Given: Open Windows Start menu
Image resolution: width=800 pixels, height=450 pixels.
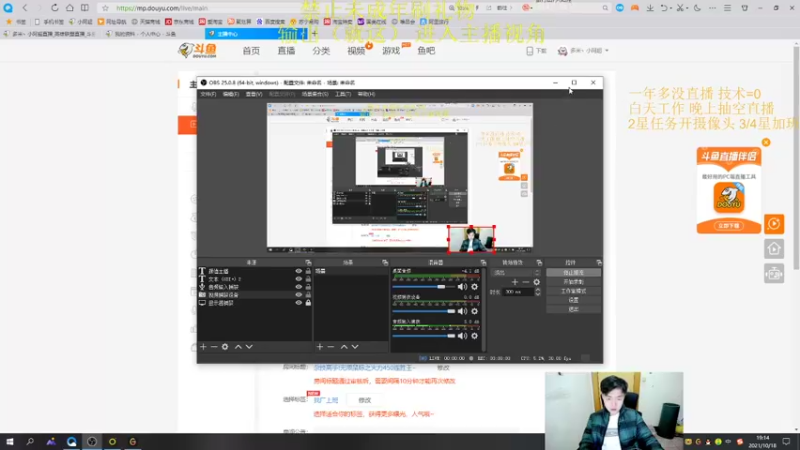Looking at the screenshot, I should coord(10,442).
